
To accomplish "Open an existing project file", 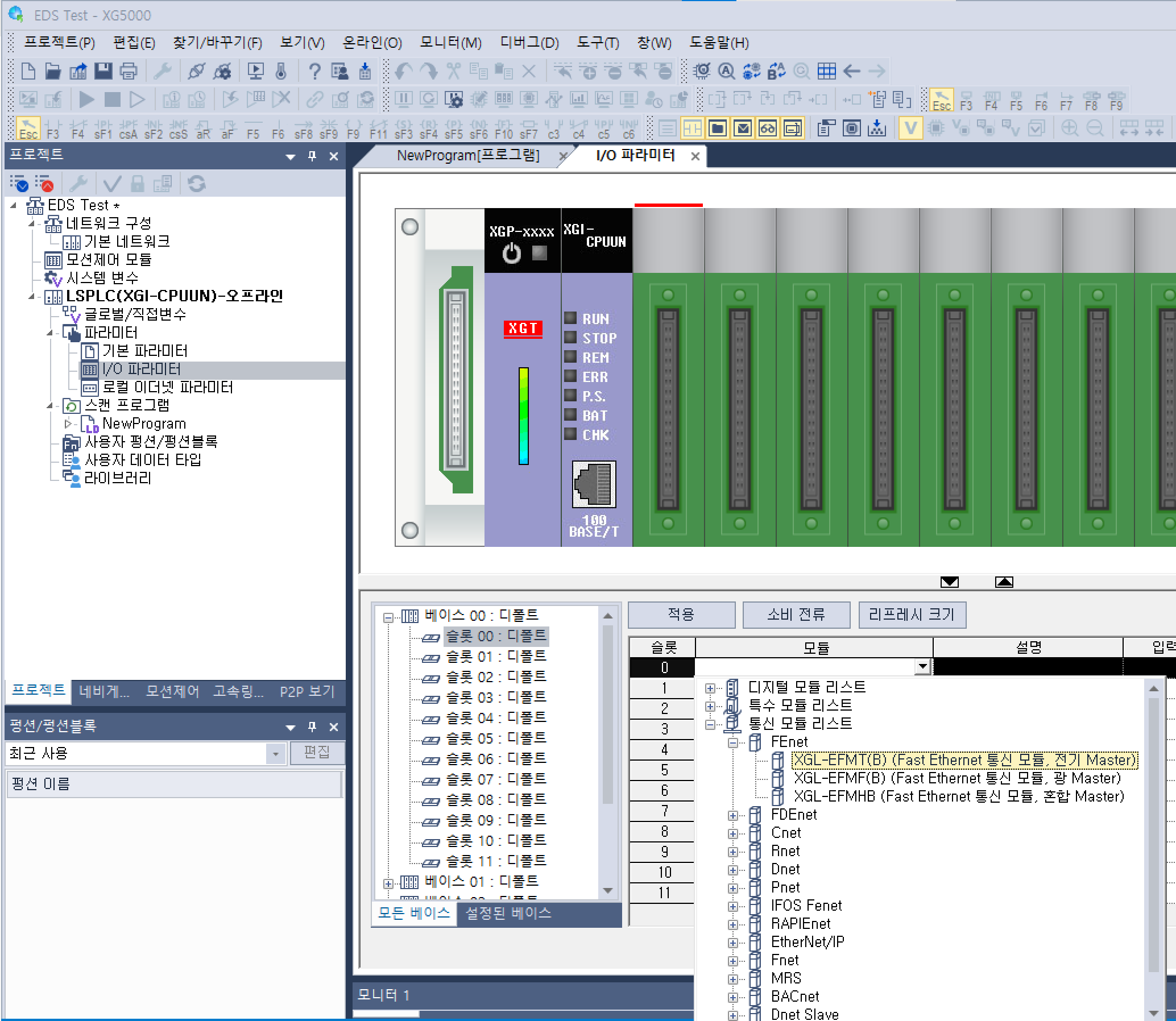I will pyautogui.click(x=52, y=70).
